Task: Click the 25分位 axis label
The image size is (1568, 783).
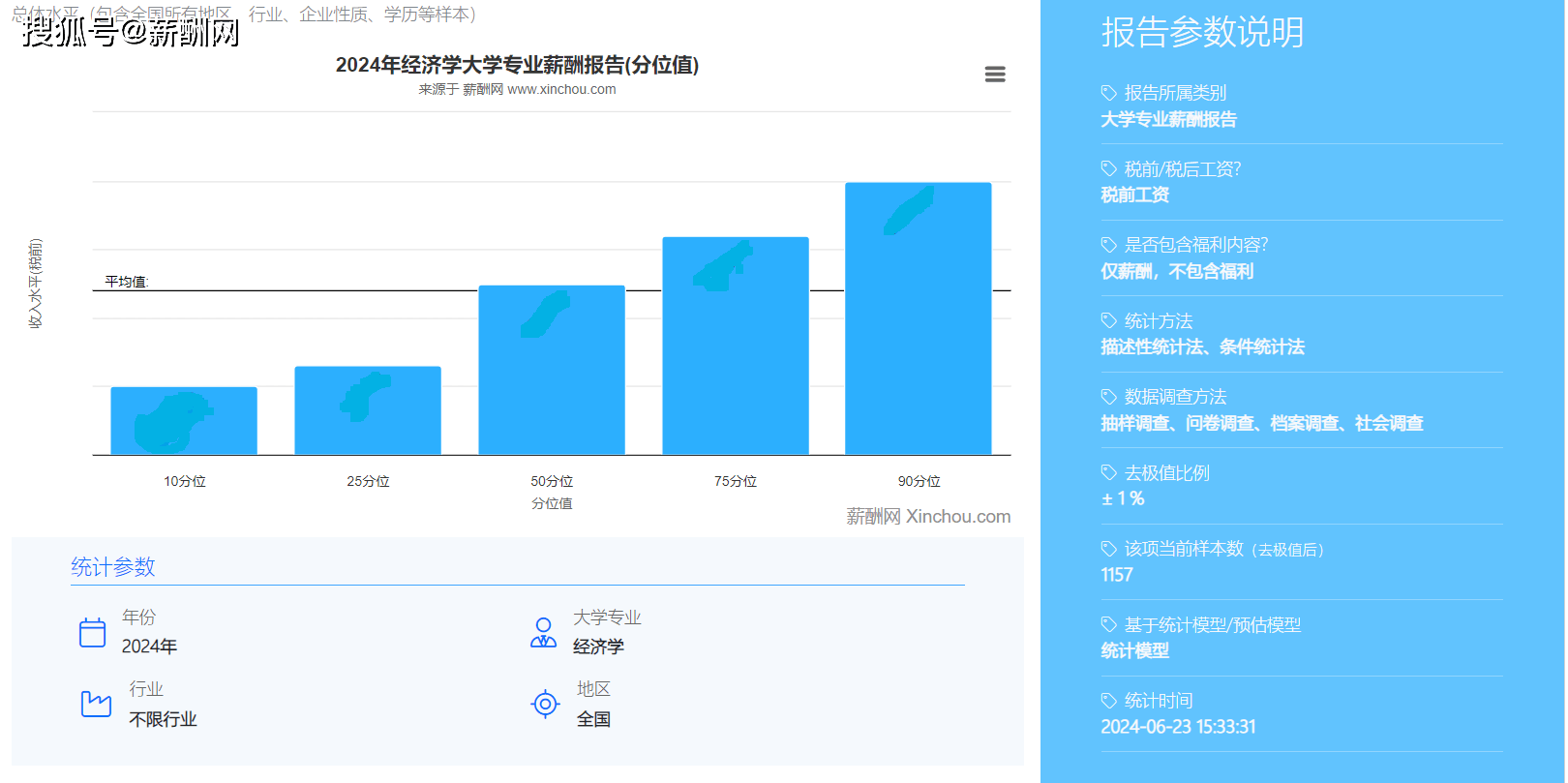Action: pyautogui.click(x=368, y=481)
